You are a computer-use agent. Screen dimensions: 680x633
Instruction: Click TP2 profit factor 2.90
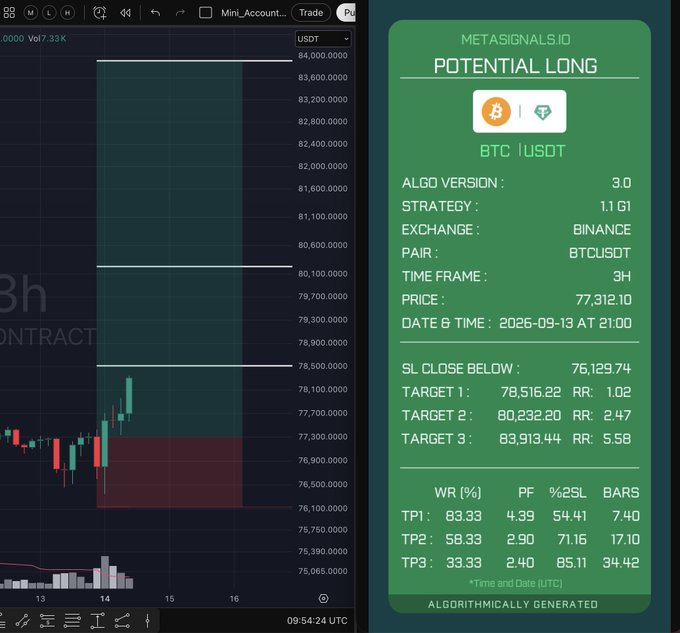pos(520,540)
